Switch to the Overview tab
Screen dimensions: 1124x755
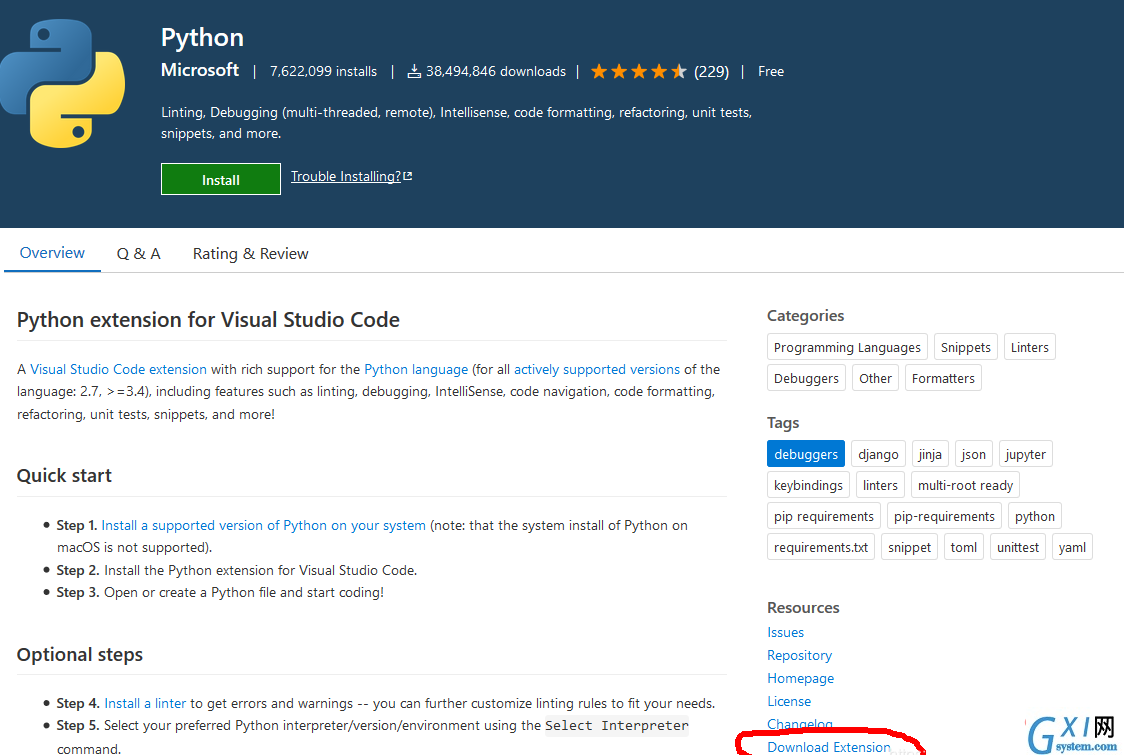click(52, 253)
